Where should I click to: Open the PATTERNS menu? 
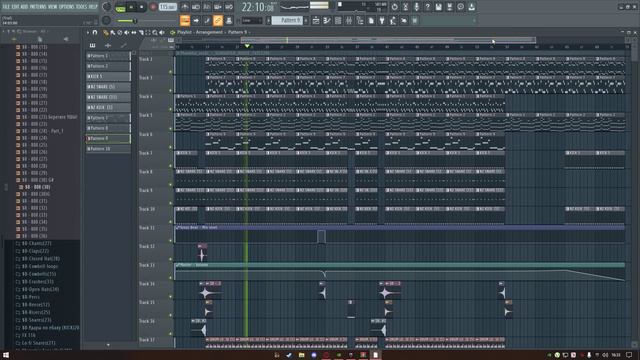click(x=38, y=7)
